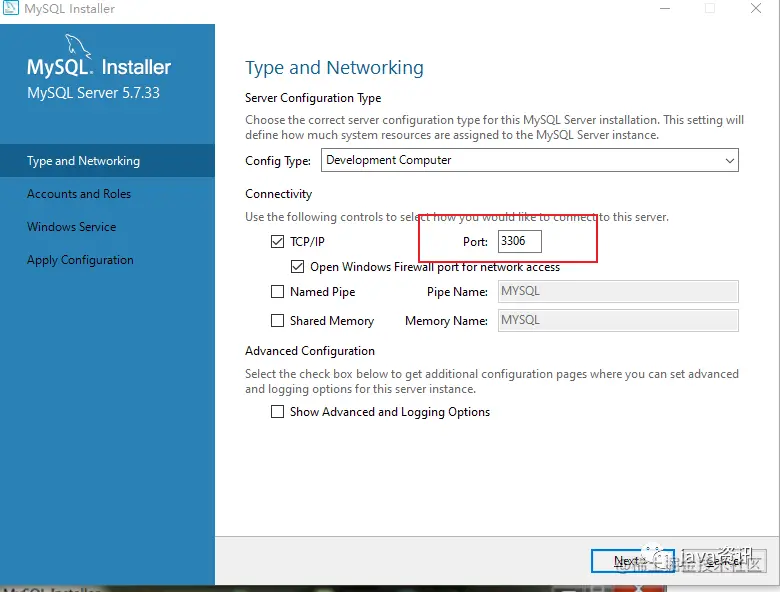Open the Type and Networking step
The width and height of the screenshot is (780, 592).
107,161
